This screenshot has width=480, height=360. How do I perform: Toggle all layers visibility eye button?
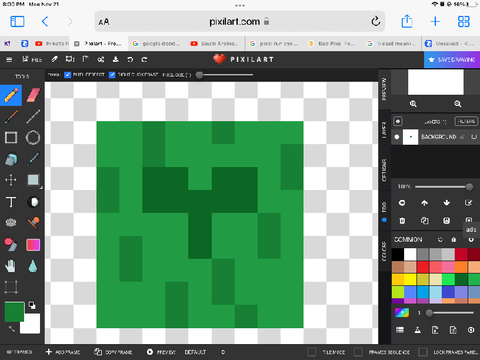point(398,121)
